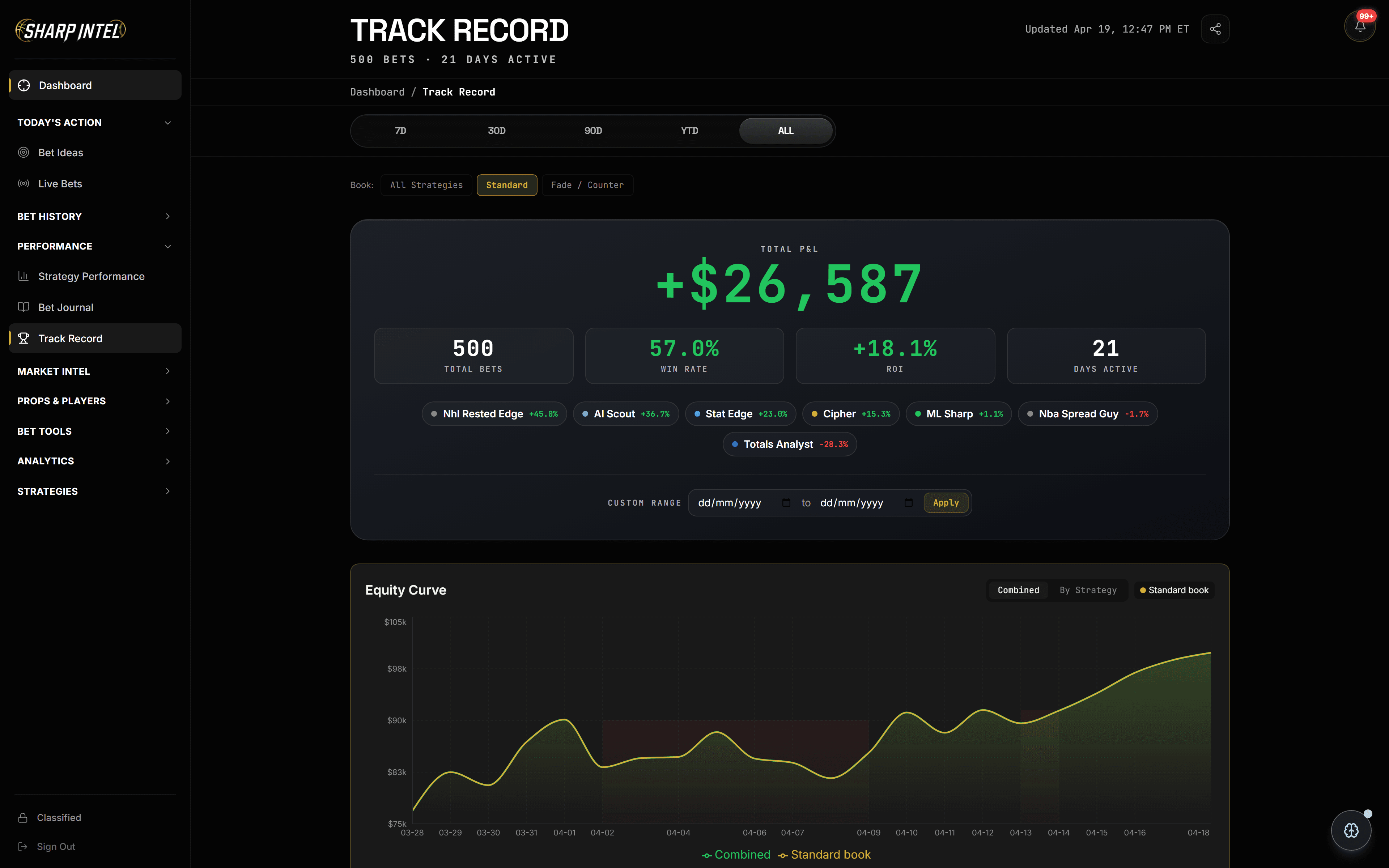Click the Sign Out arrow icon
Screen dimensions: 1389x868
point(23,847)
